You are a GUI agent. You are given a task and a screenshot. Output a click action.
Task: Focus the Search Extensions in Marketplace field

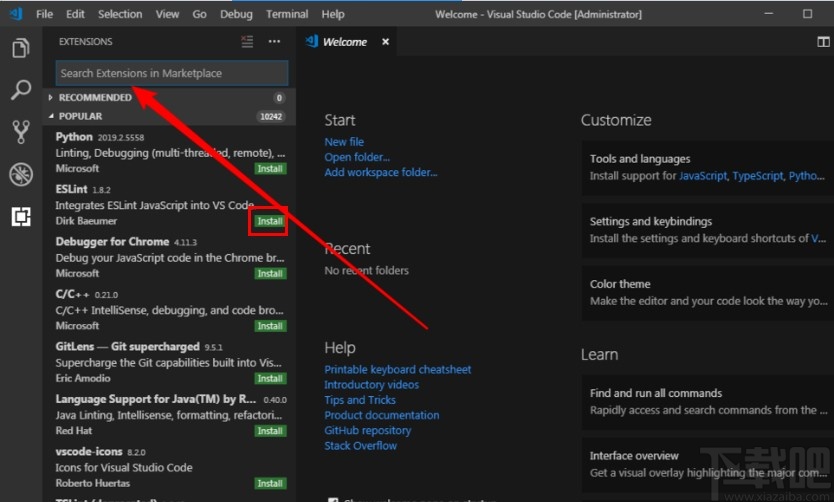pos(172,73)
